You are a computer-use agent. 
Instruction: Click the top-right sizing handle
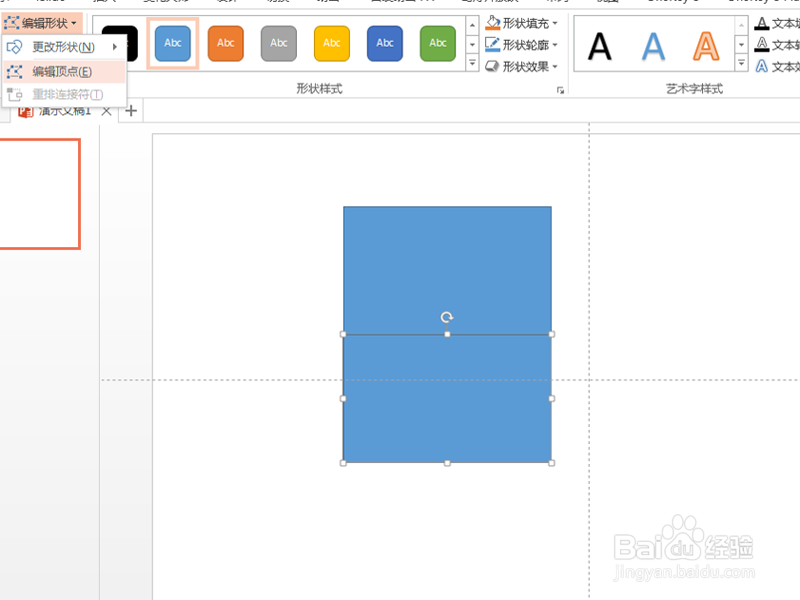point(552,334)
